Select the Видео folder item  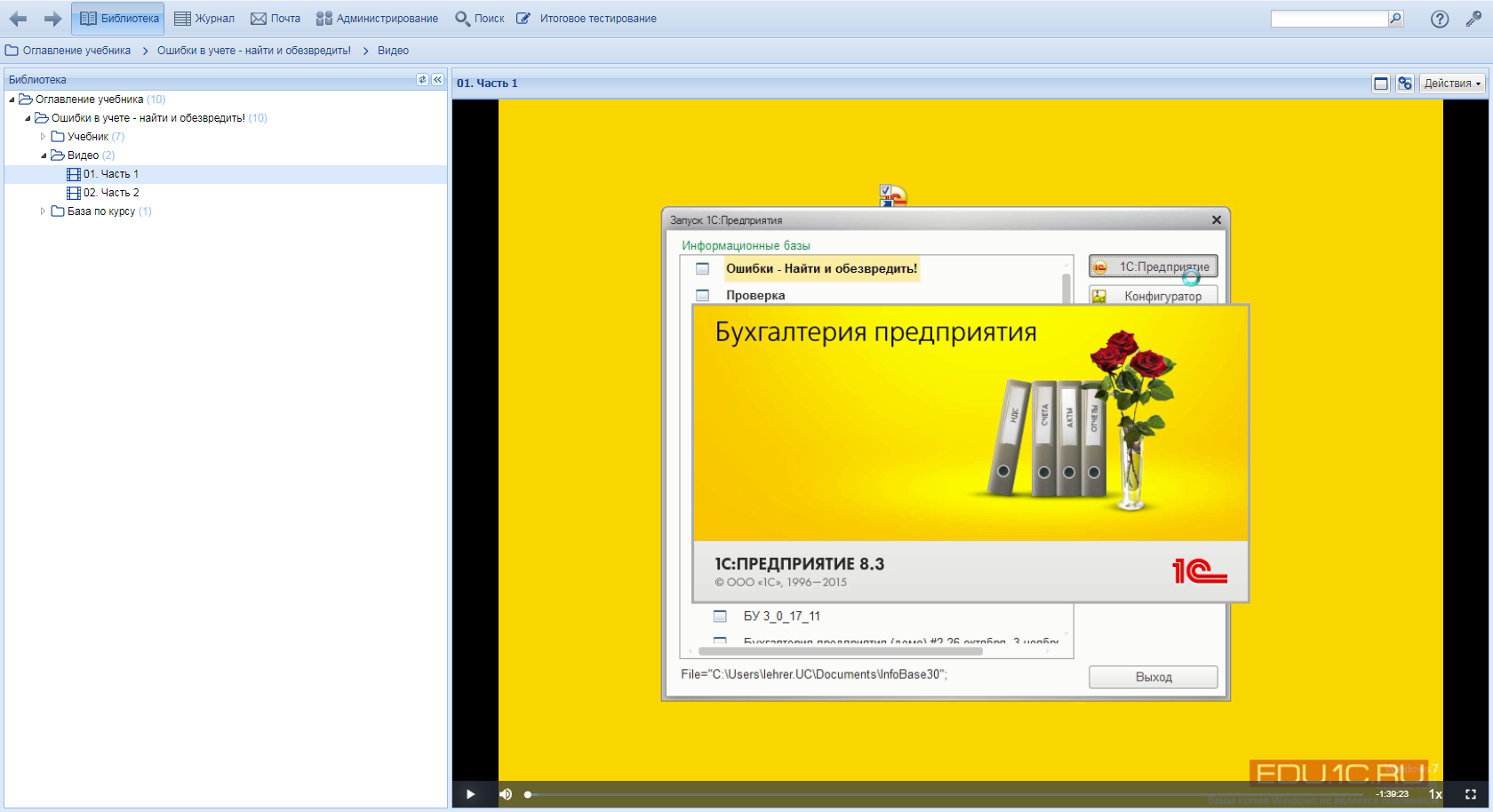[x=83, y=155]
